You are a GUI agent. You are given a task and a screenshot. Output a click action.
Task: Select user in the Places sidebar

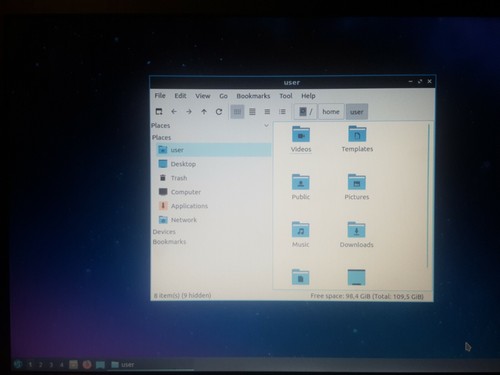tap(214, 150)
